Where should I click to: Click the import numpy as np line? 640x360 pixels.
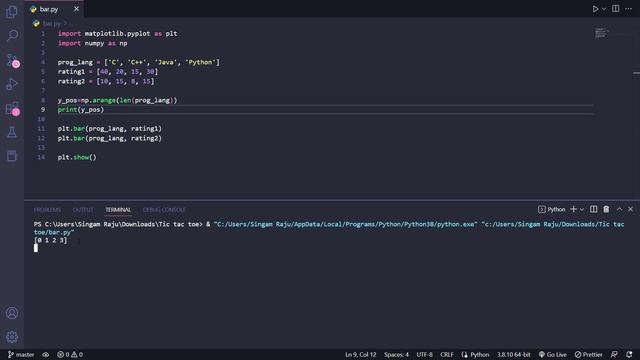92,43
